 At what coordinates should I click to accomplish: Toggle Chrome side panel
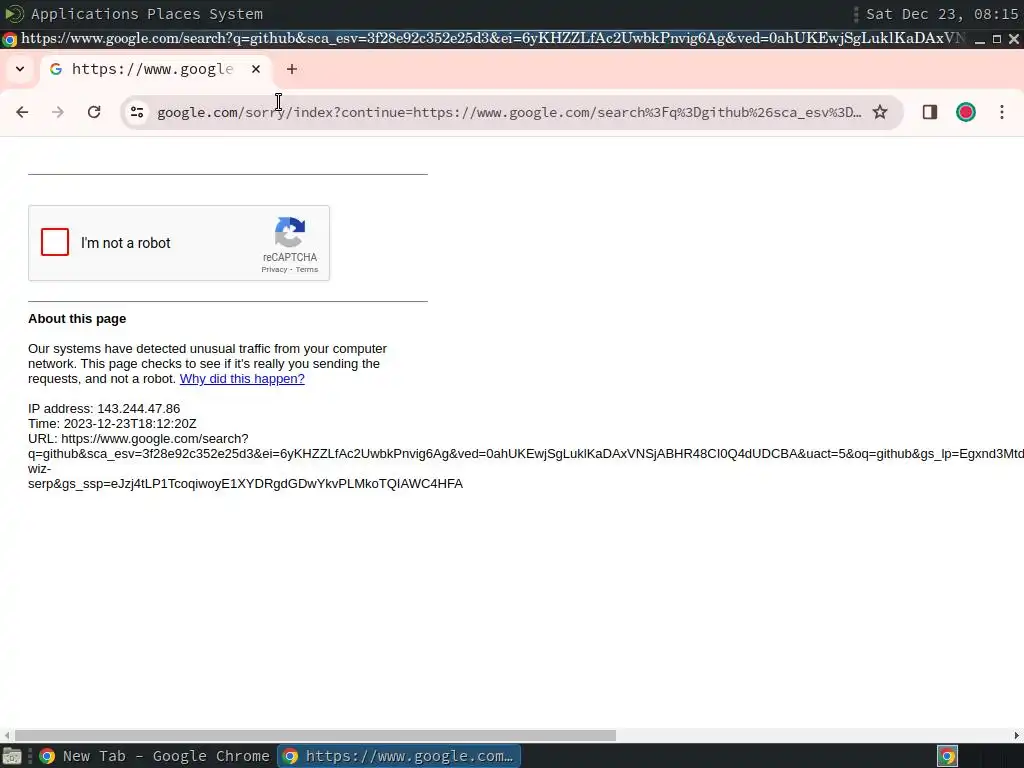click(930, 112)
